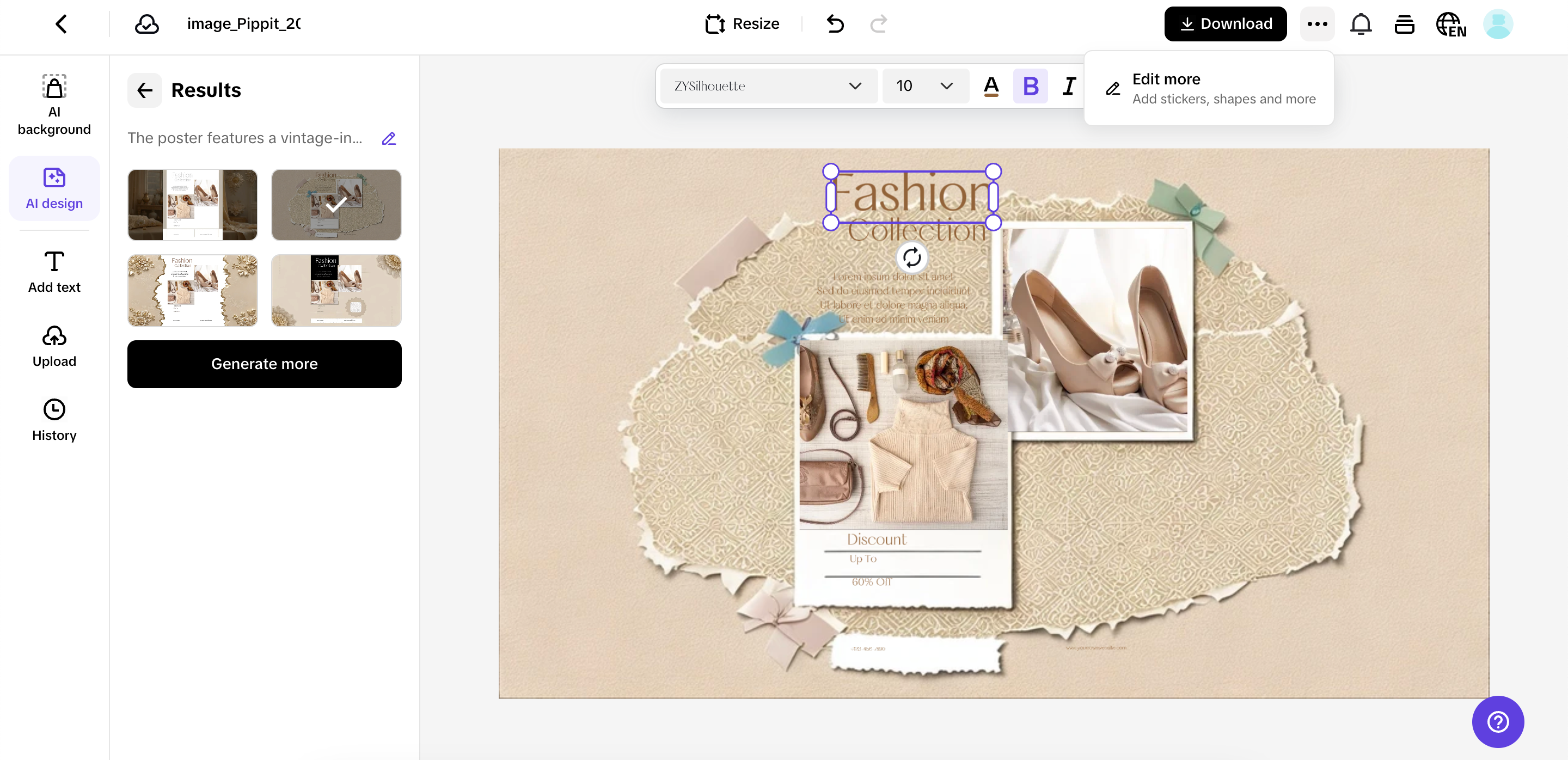This screenshot has height=760, width=1568.
Task: Edit the prompt with pencil icon
Action: tap(388, 139)
